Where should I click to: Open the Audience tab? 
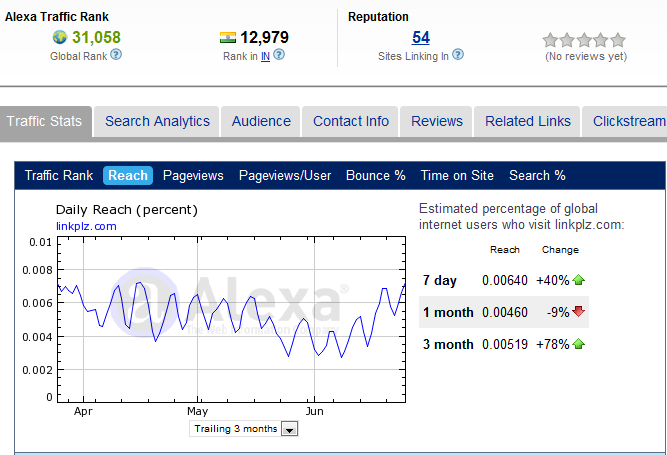coord(261,121)
